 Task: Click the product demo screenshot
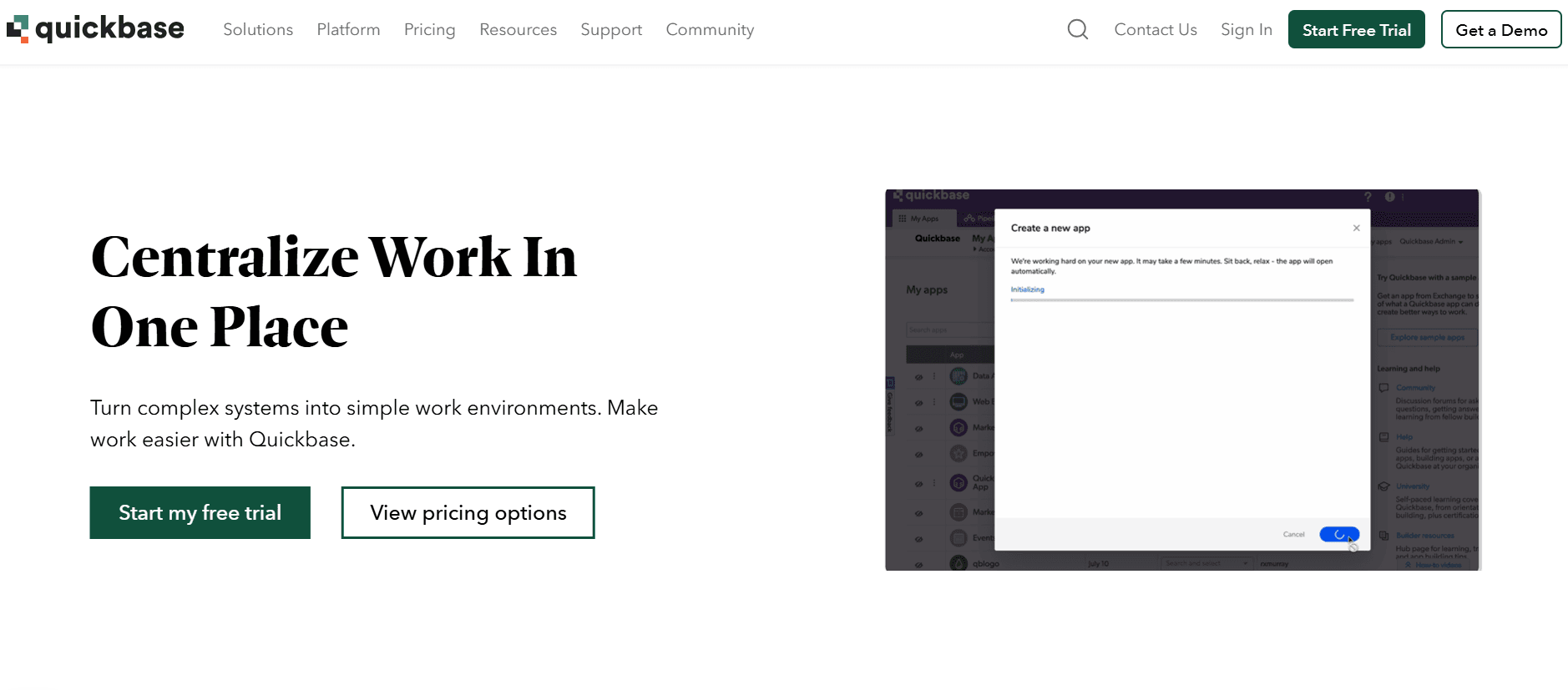point(1183,380)
